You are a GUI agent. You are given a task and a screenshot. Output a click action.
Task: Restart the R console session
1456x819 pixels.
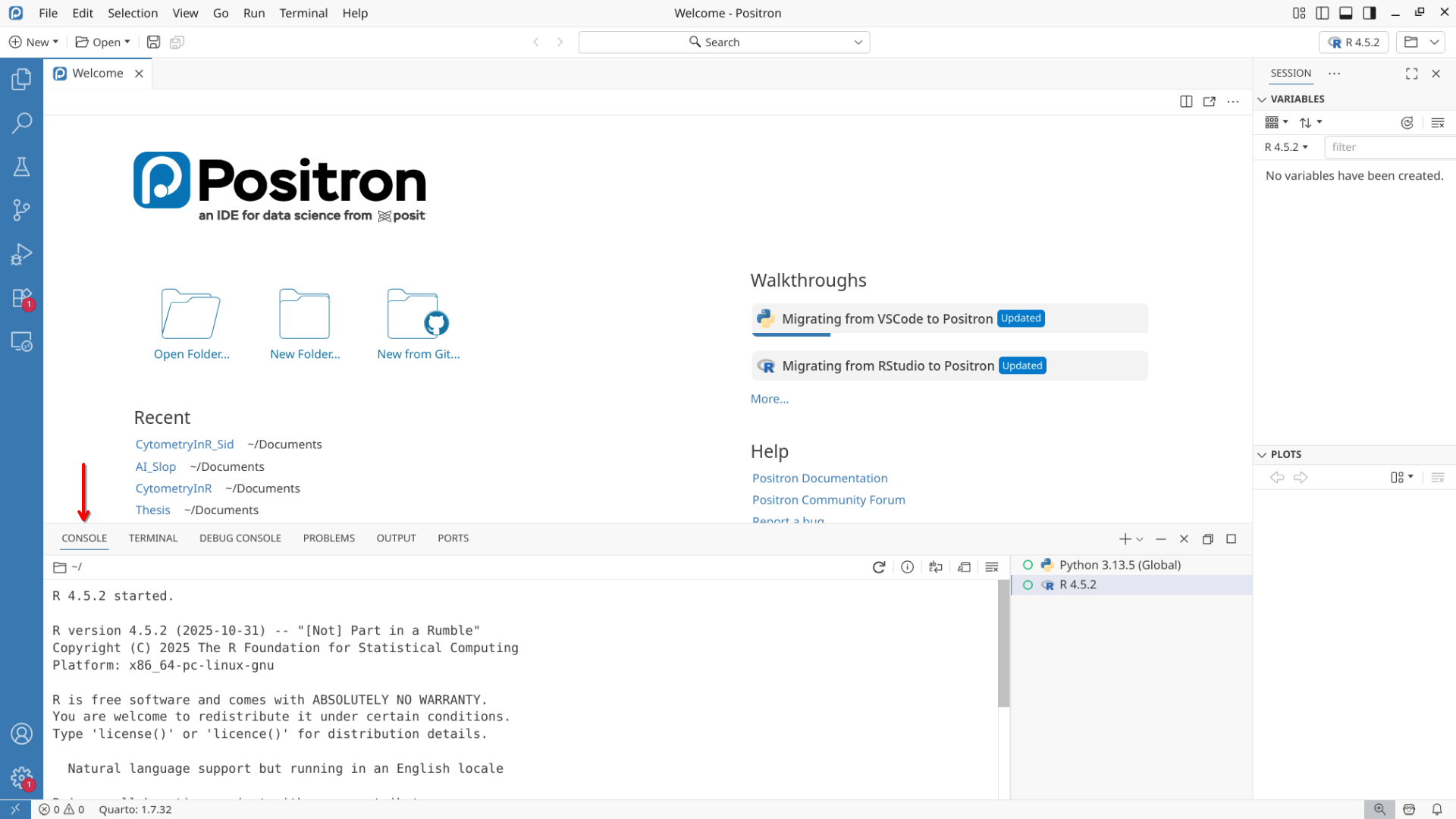click(879, 567)
